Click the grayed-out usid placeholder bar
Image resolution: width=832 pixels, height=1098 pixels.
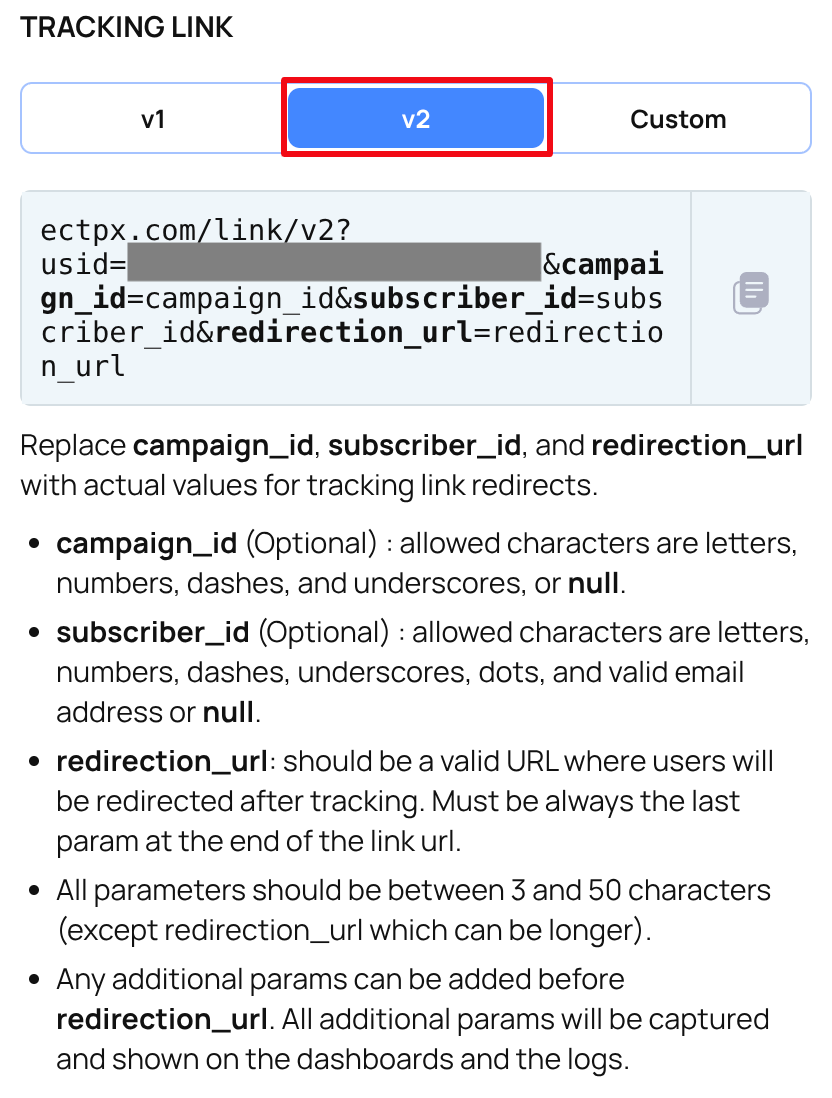[330, 263]
